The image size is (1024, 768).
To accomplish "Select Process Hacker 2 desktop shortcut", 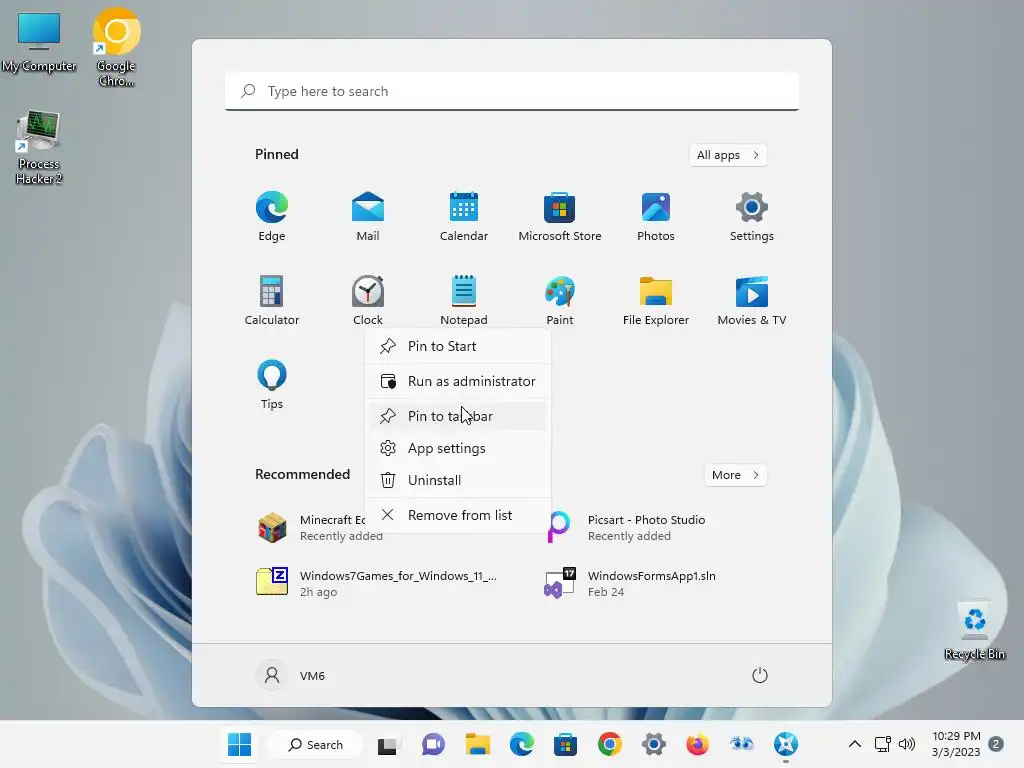I will click(39, 148).
